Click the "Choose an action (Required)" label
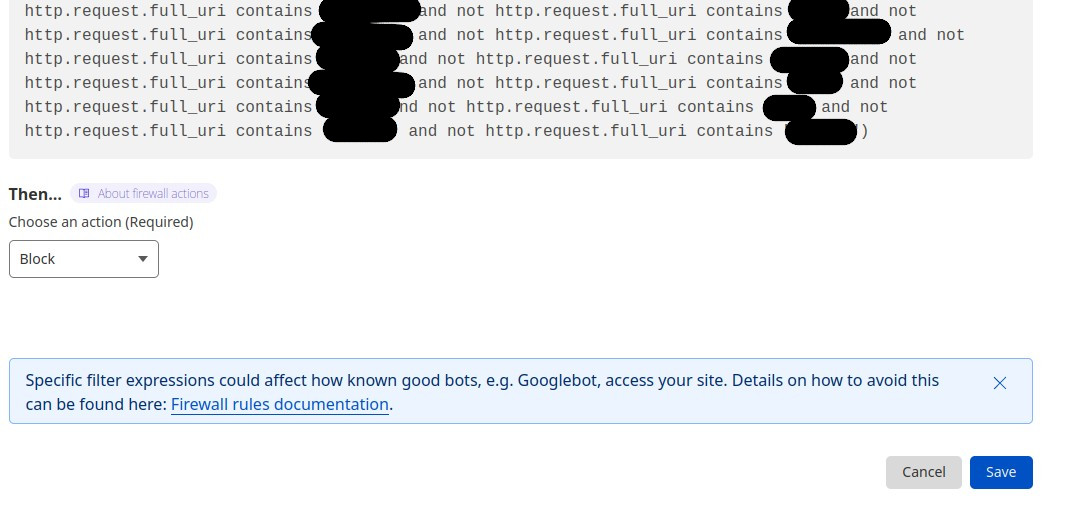The image size is (1066, 516). pos(101,222)
